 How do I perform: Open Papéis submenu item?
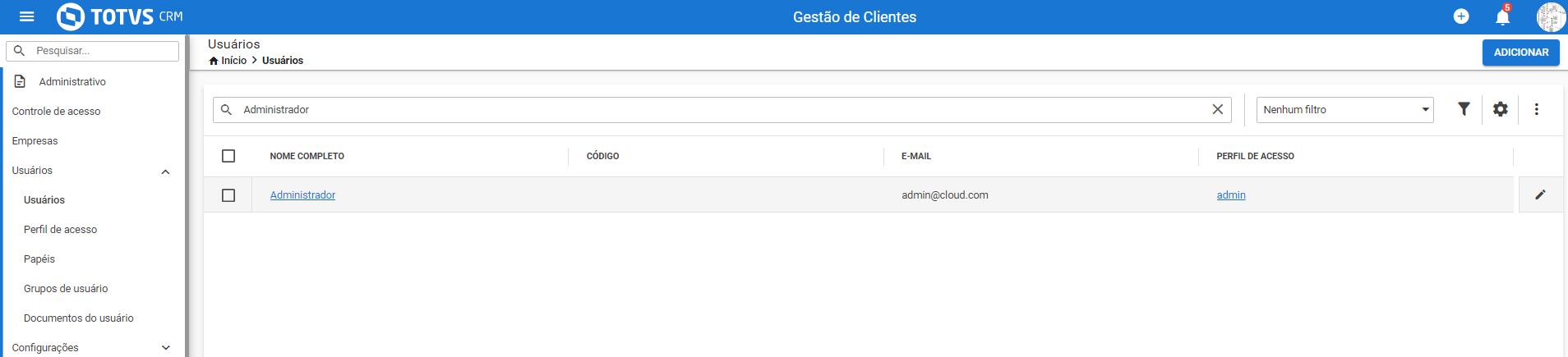coord(39,259)
